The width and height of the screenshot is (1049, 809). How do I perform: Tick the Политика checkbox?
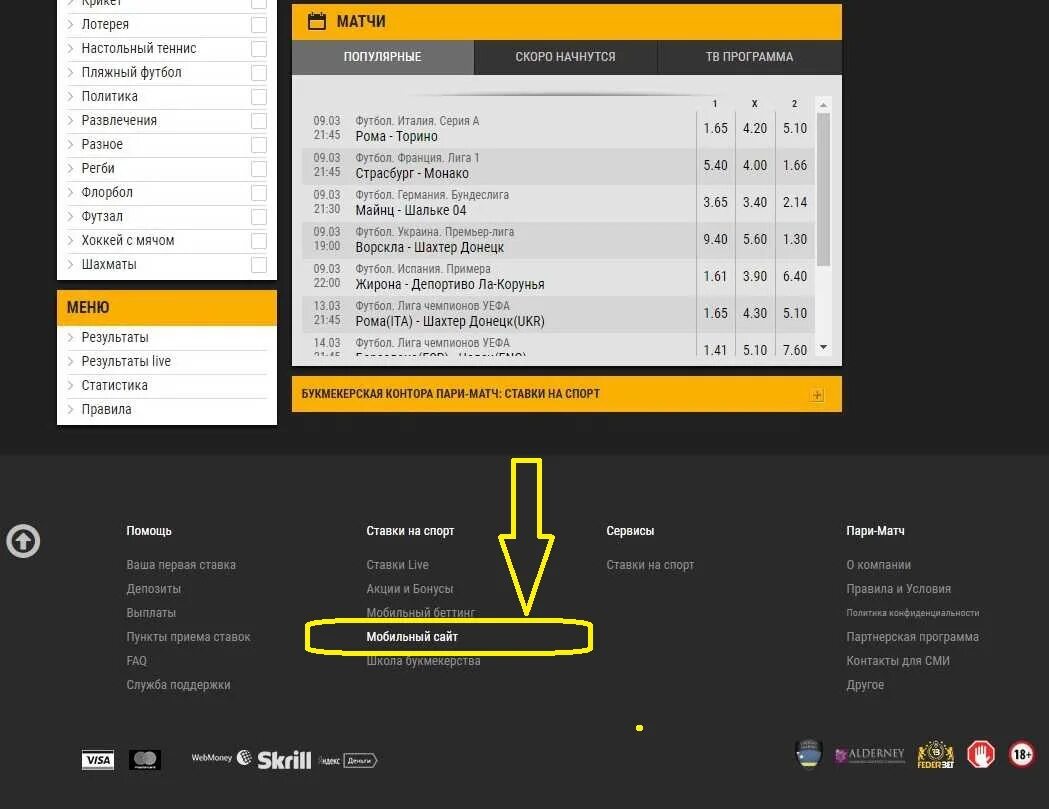click(259, 97)
